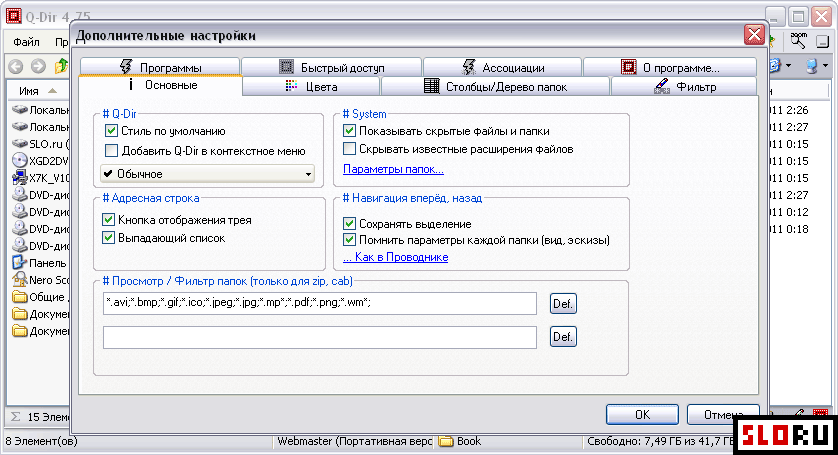Image resolution: width=838 pixels, height=455 pixels.
Task: Click the sigma icon in Q-Dir status bar
Action: point(15,417)
